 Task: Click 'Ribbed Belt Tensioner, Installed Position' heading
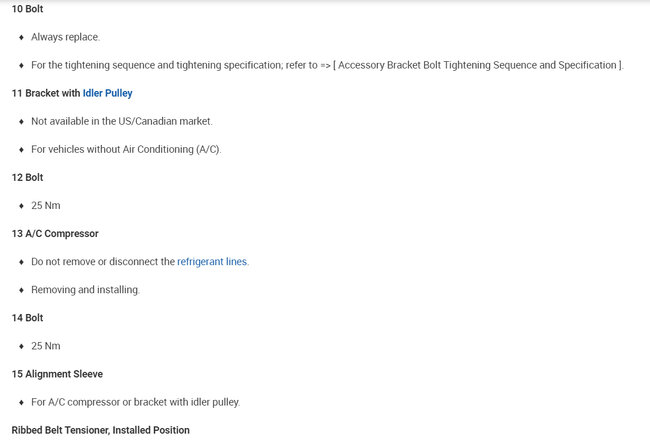pyautogui.click(x=100, y=429)
